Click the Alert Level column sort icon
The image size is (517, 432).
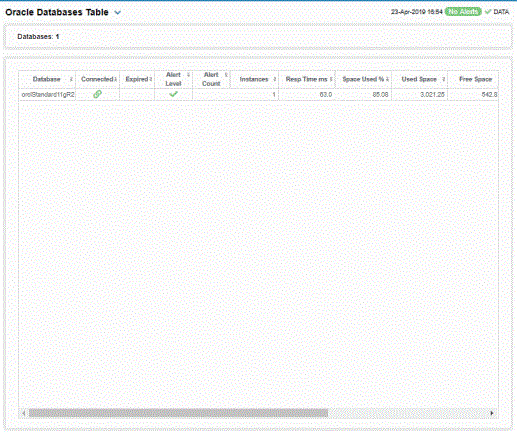tap(188, 75)
